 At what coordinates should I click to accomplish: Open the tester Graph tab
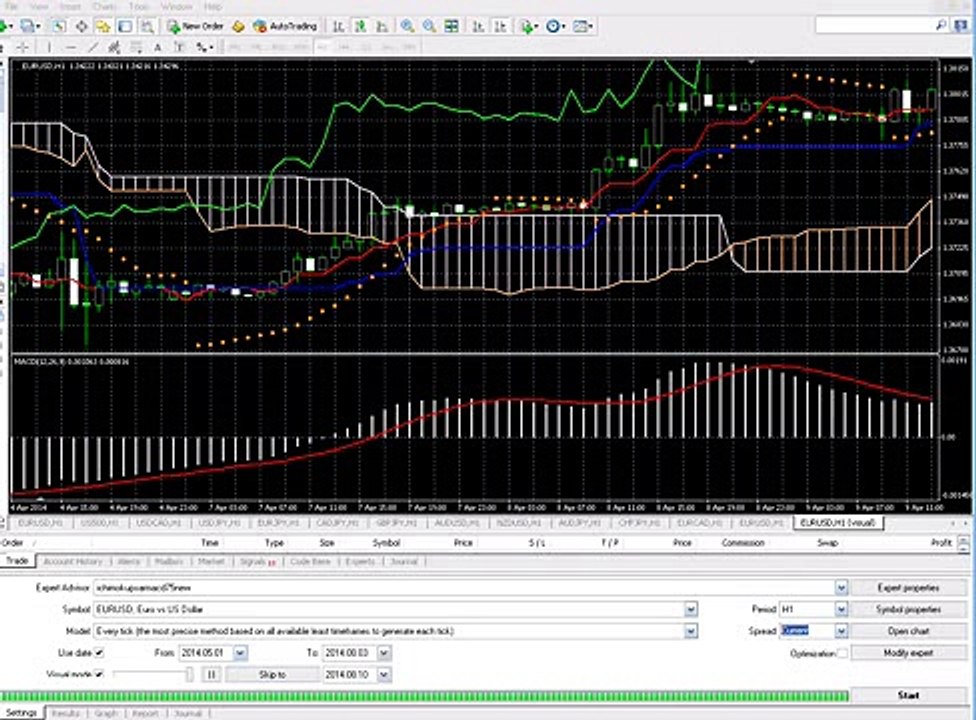pos(106,713)
